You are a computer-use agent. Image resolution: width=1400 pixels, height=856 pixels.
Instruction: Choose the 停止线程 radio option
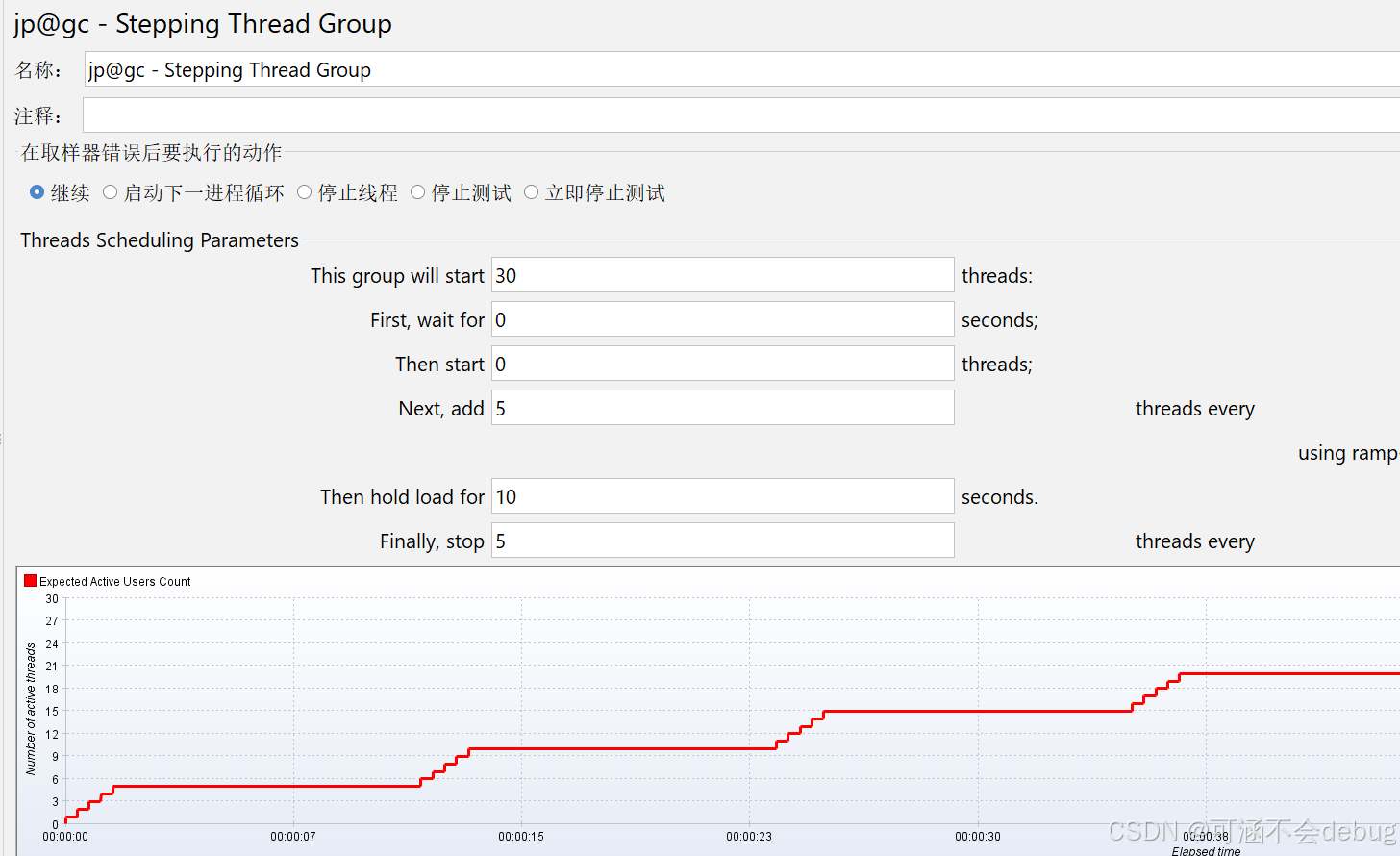coord(304,192)
